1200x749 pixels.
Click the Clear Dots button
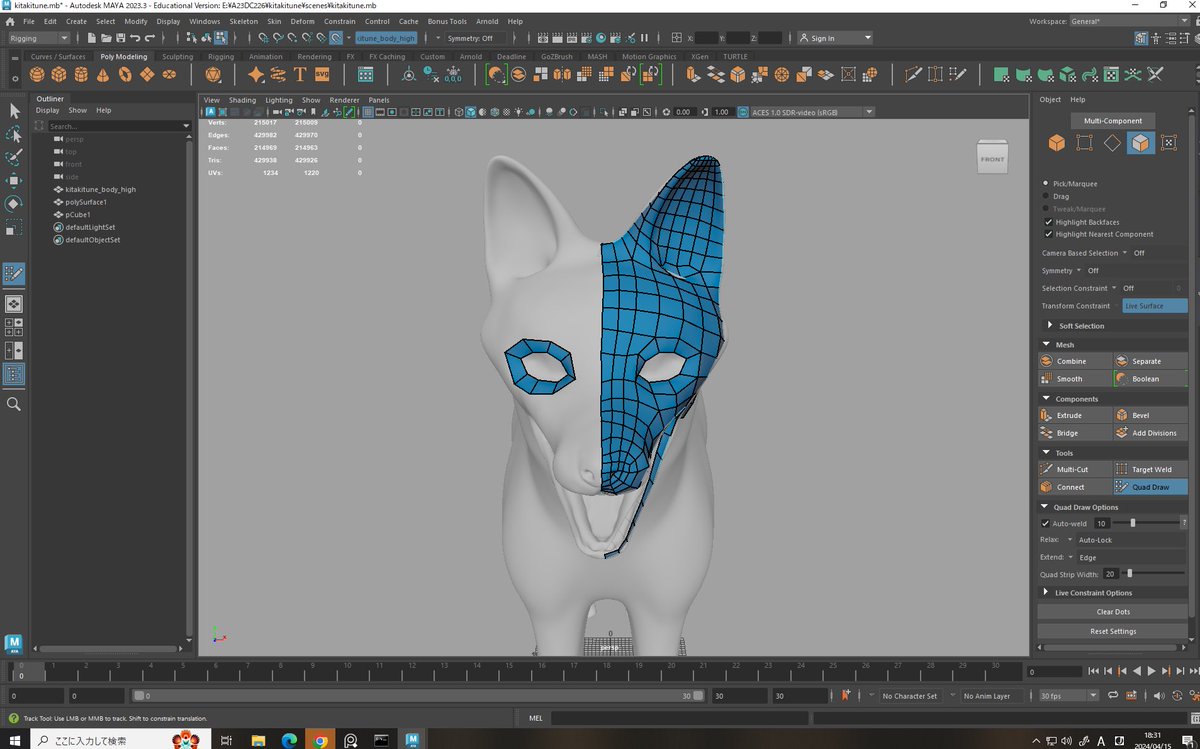(1112, 612)
